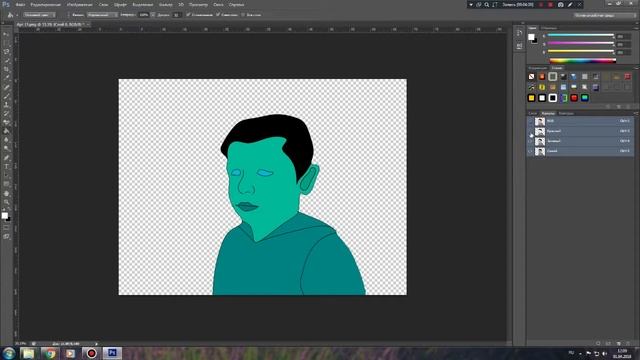Select the Clone Stamp tool
The height and width of the screenshot is (360, 640).
coord(6,105)
